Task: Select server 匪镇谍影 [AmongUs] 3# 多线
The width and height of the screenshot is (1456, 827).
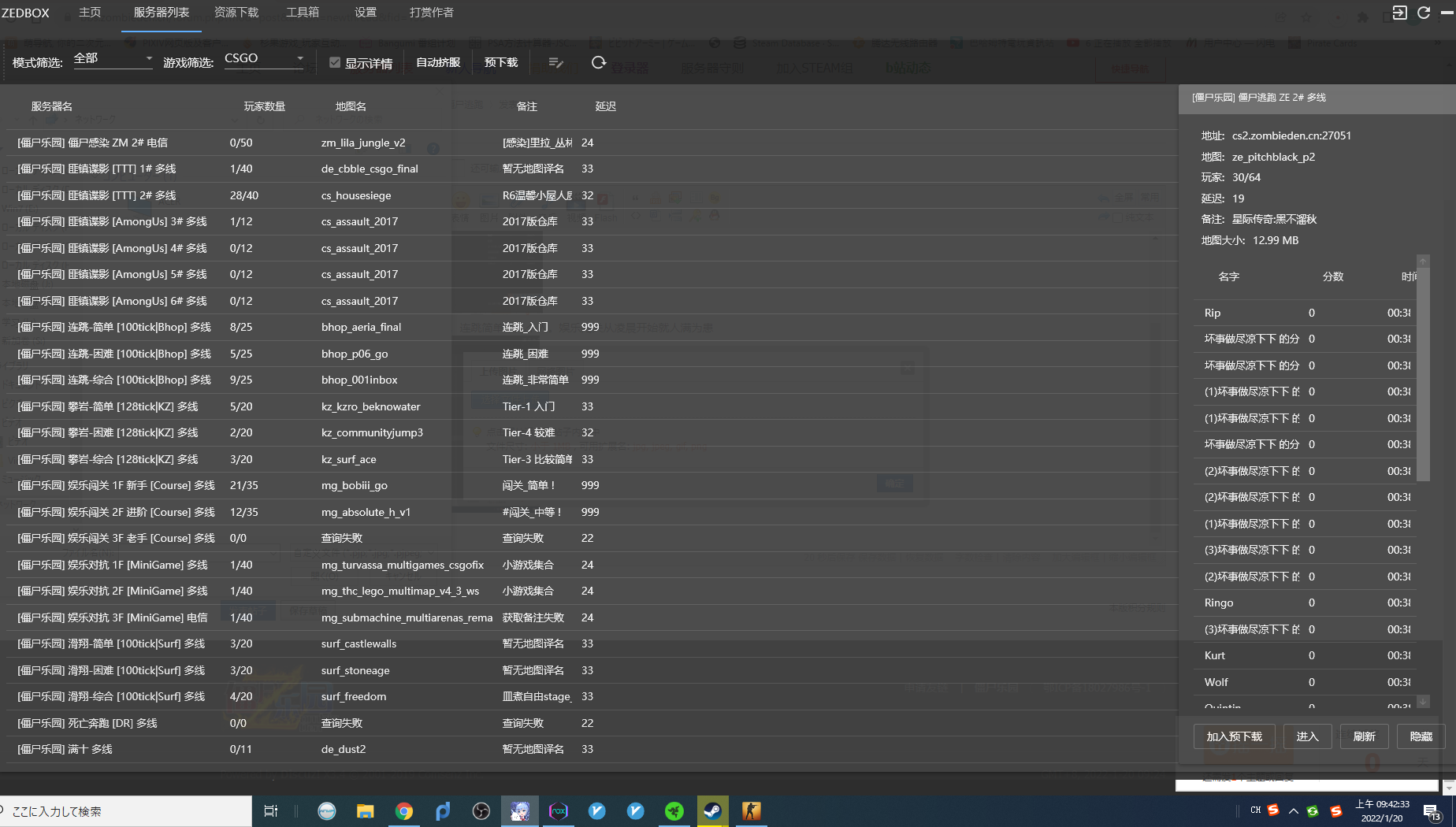Action: tap(591, 221)
